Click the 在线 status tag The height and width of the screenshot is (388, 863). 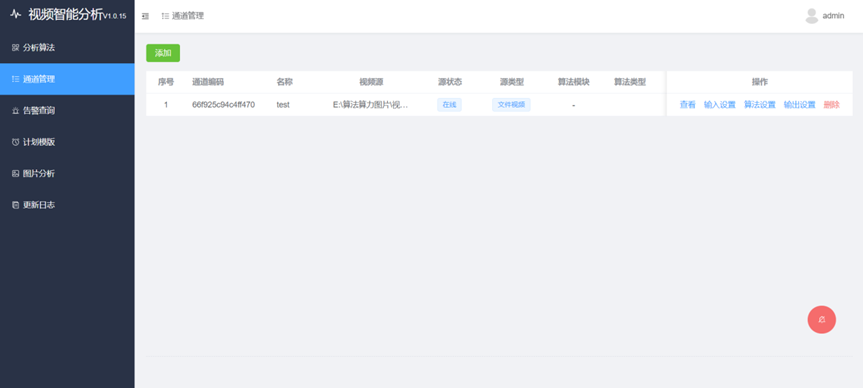coord(449,105)
